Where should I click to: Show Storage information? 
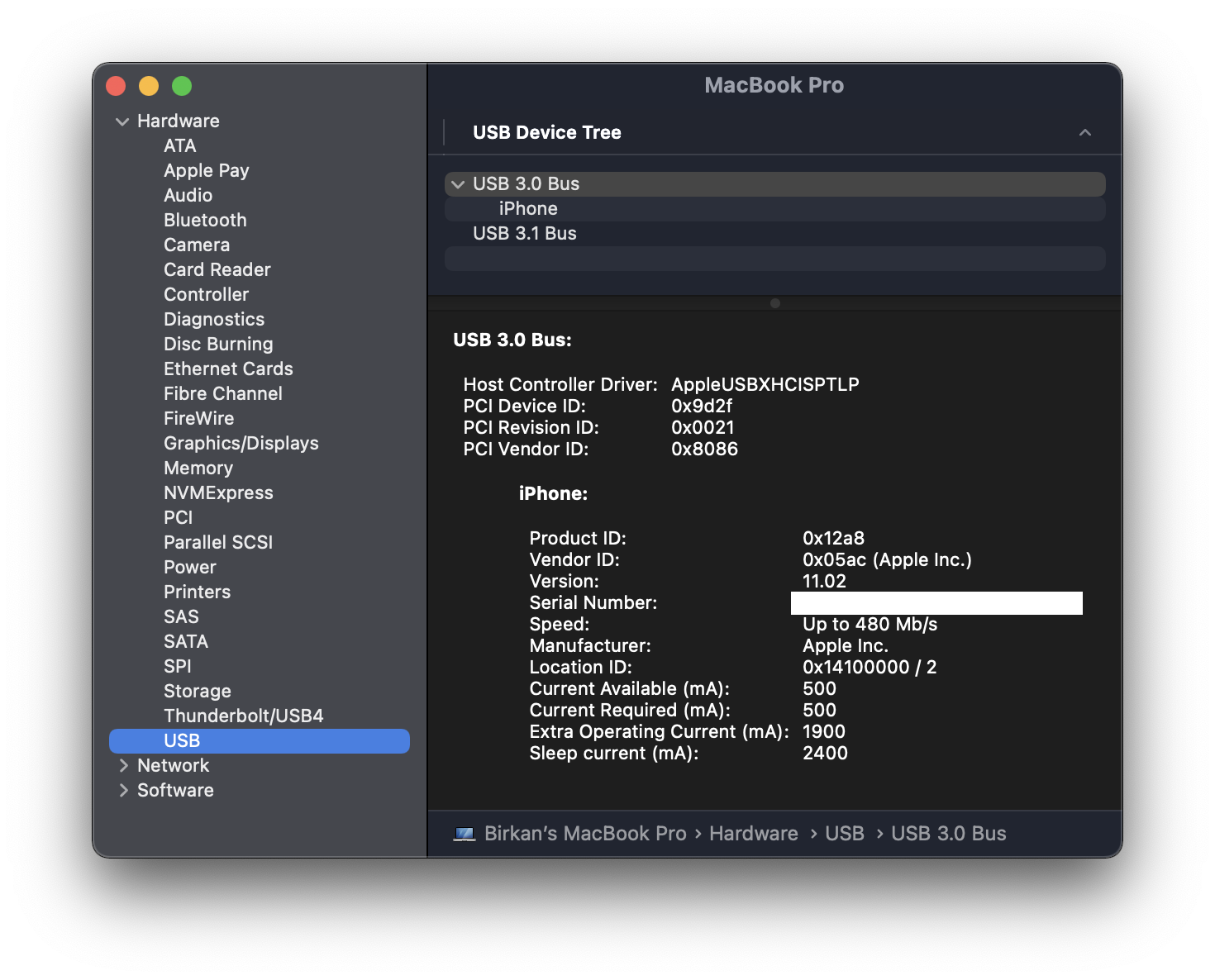tap(198, 691)
